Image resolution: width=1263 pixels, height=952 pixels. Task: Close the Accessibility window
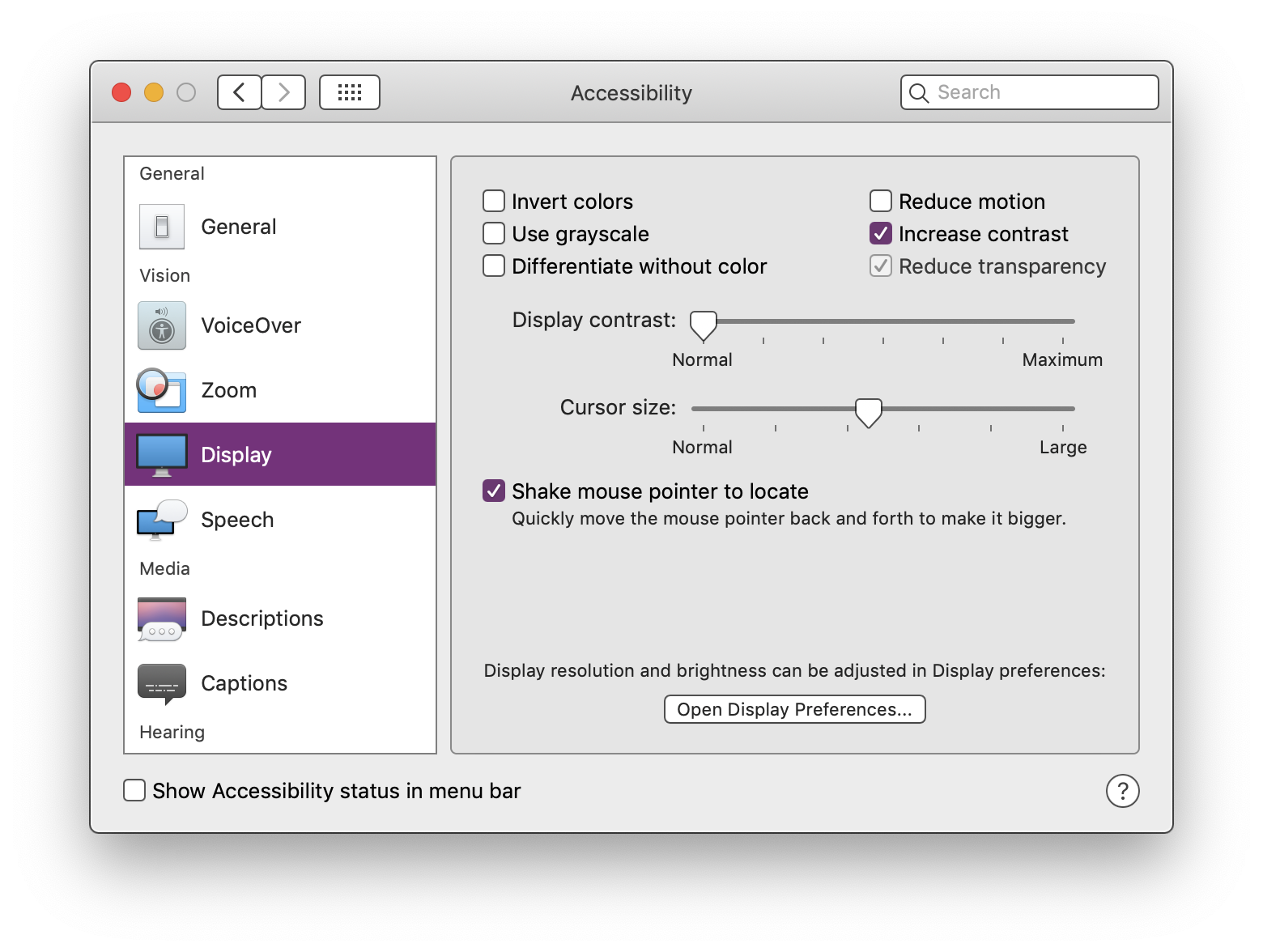tap(121, 92)
